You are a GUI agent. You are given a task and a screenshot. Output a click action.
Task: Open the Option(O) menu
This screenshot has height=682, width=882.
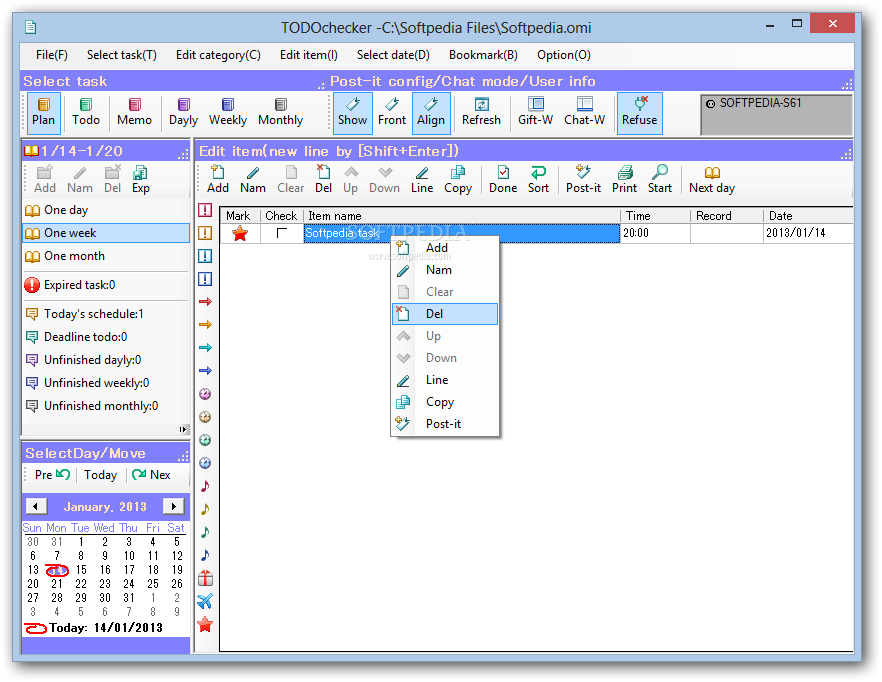click(564, 55)
